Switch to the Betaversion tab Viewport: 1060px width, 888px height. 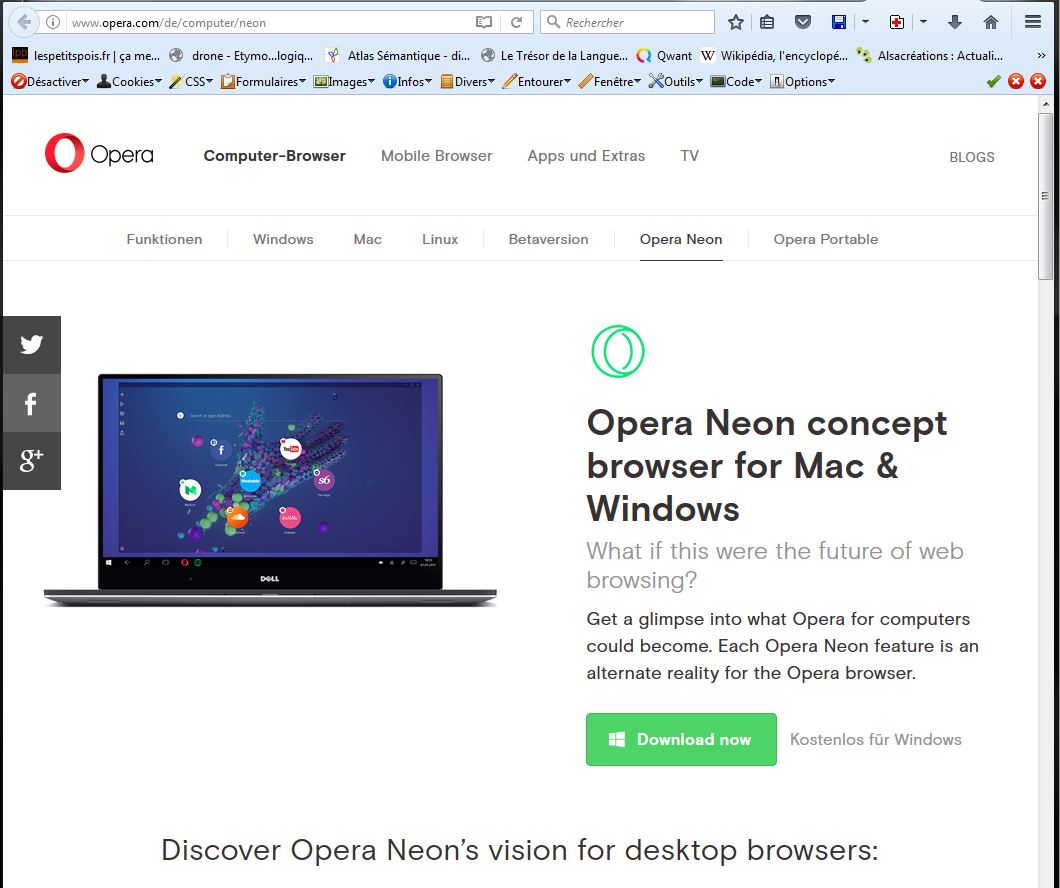(x=548, y=239)
